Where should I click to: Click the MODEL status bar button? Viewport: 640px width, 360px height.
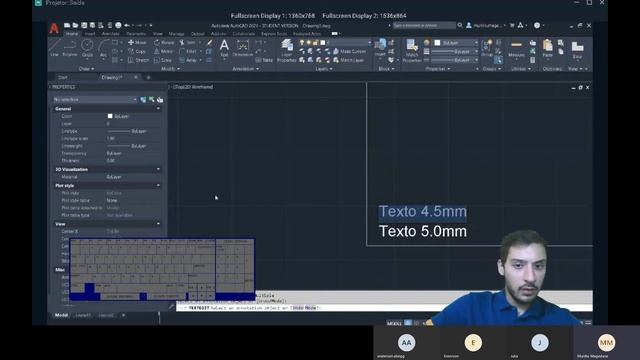point(394,323)
